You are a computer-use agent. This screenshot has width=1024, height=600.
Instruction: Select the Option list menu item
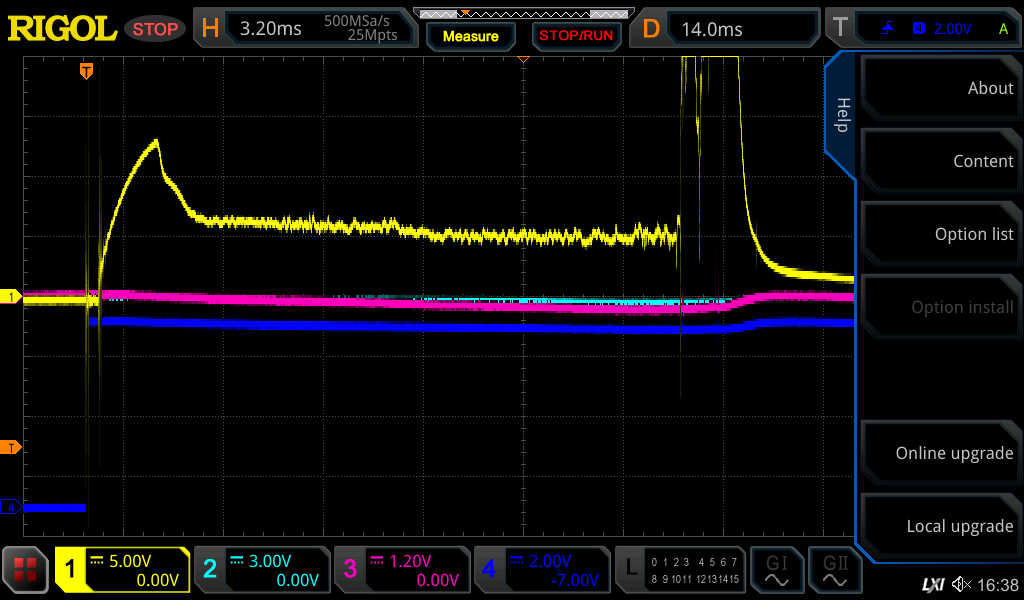[939, 234]
